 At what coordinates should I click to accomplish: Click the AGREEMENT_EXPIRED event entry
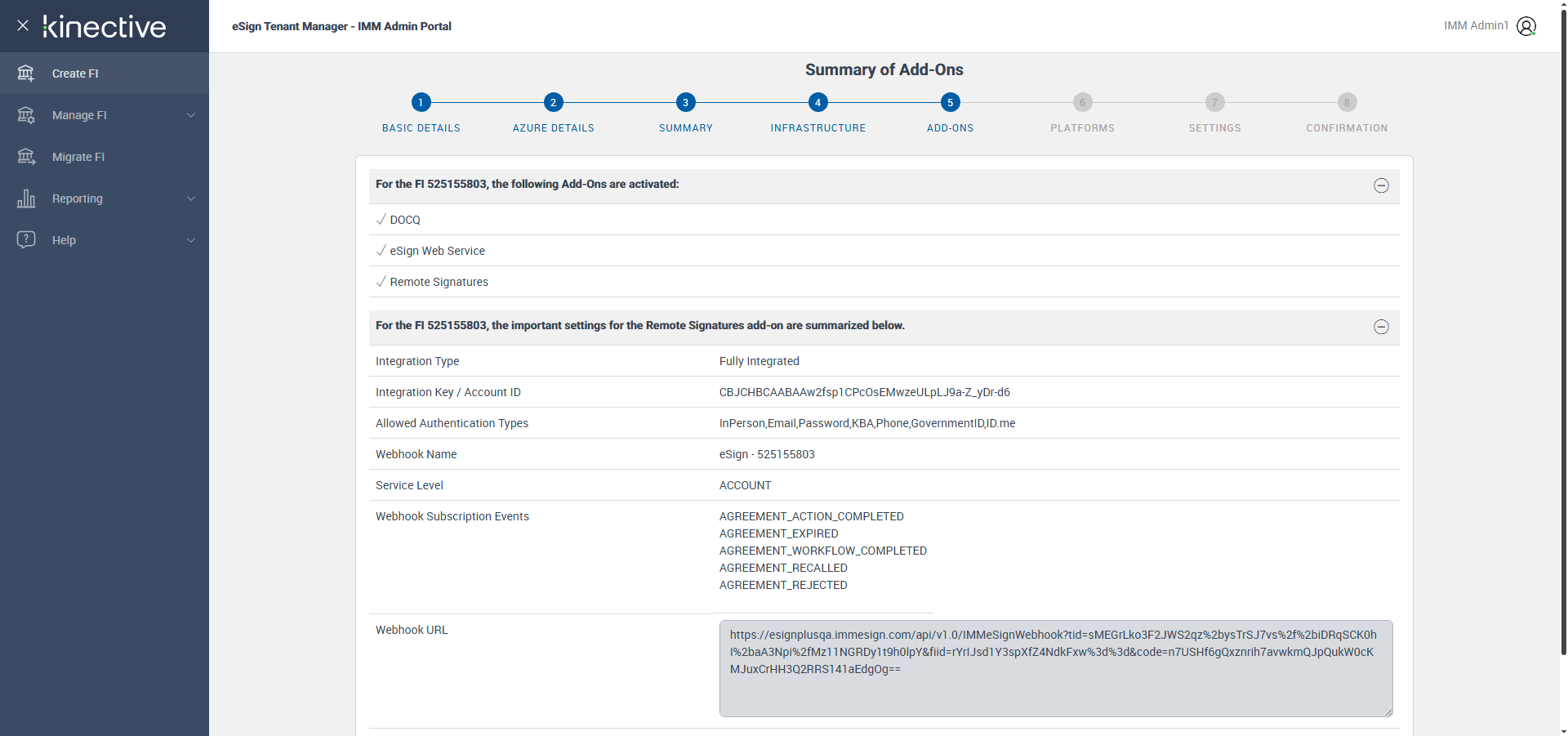pyautogui.click(x=779, y=533)
